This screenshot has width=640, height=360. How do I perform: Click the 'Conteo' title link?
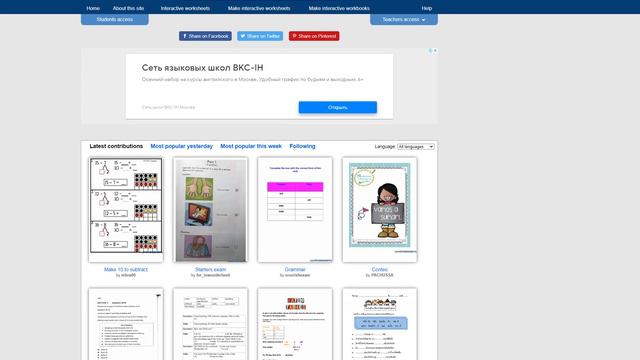tap(380, 269)
